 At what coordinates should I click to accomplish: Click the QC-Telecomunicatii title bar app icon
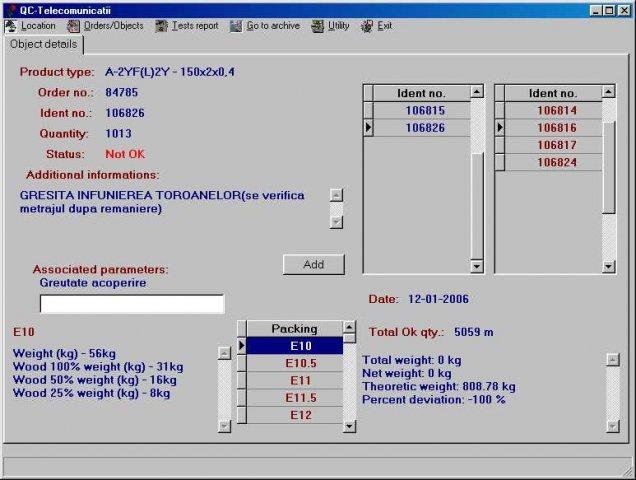pos(12,10)
